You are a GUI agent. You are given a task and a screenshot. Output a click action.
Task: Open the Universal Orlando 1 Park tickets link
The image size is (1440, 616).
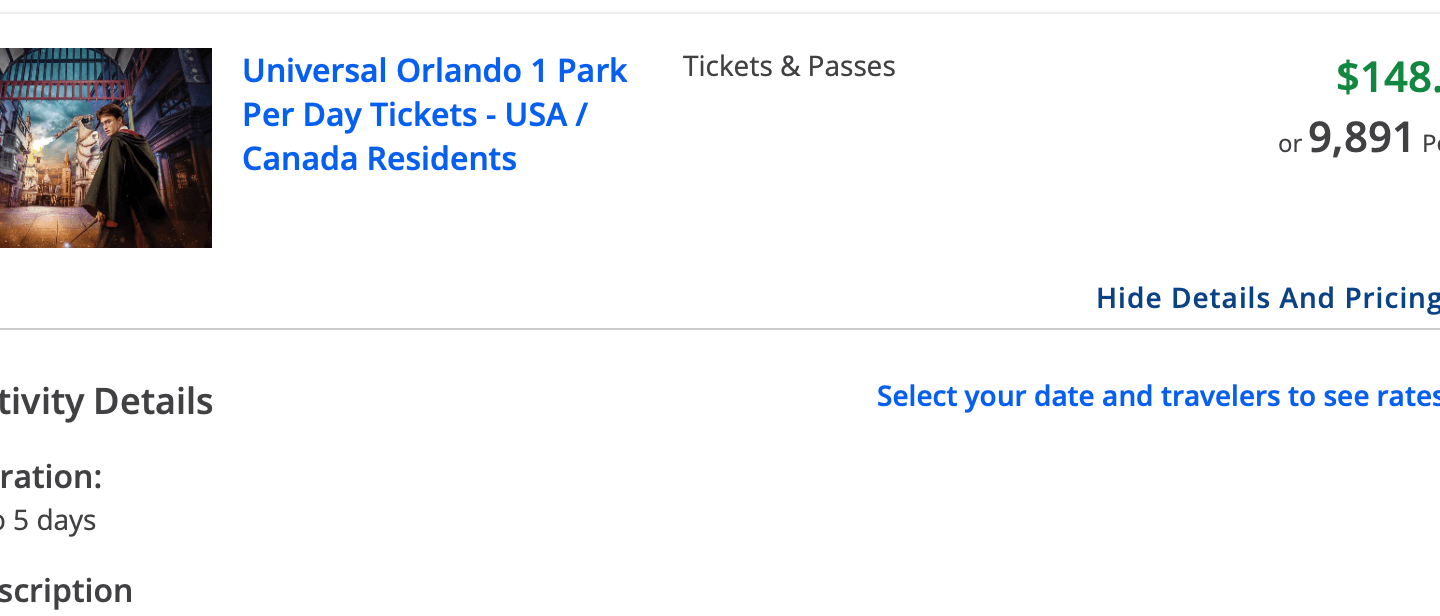coord(434,114)
